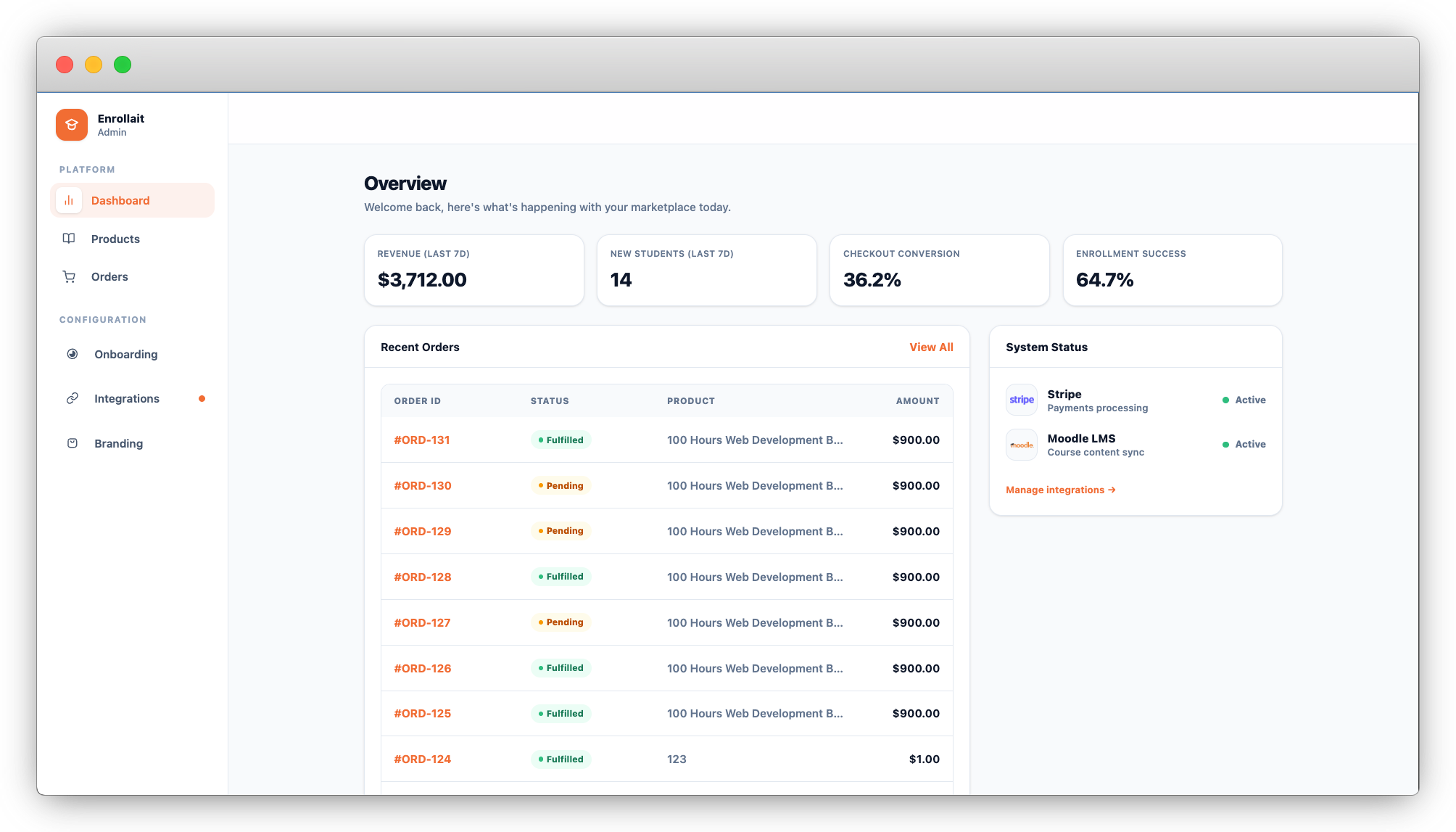Open order #ORD-124
Image resolution: width=1456 pixels, height=832 pixels.
(422, 759)
